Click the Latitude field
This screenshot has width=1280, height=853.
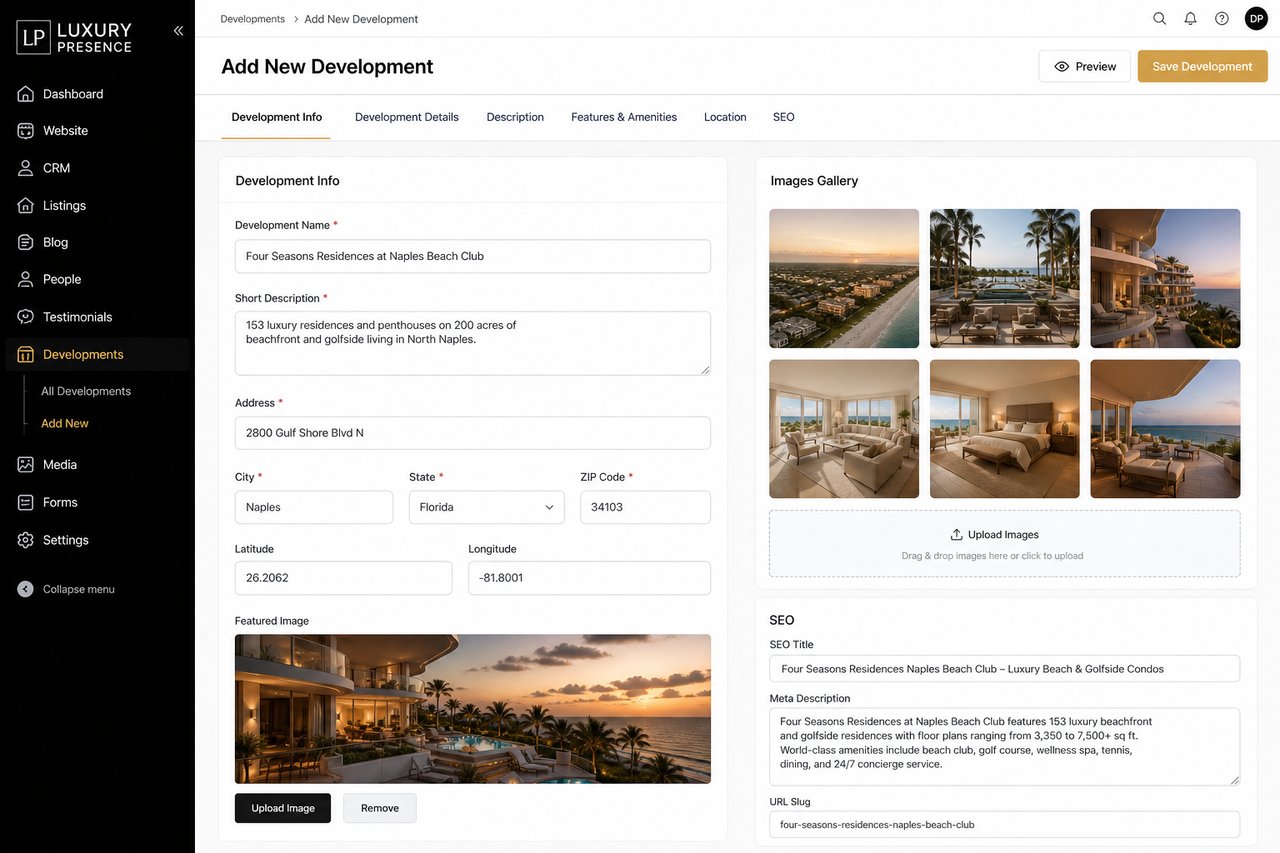pyautogui.click(x=343, y=578)
